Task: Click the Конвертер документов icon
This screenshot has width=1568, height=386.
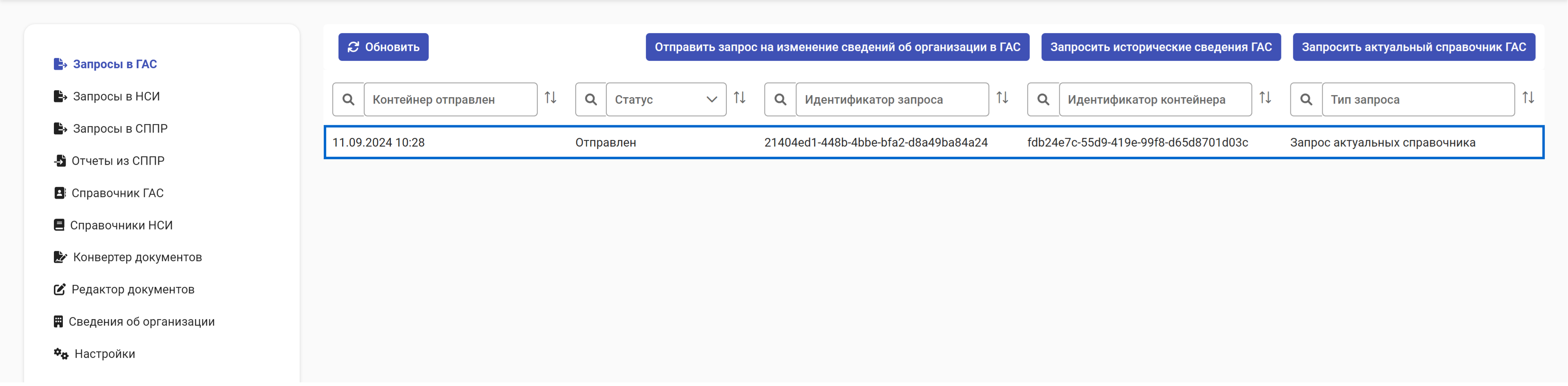Action: [60, 258]
